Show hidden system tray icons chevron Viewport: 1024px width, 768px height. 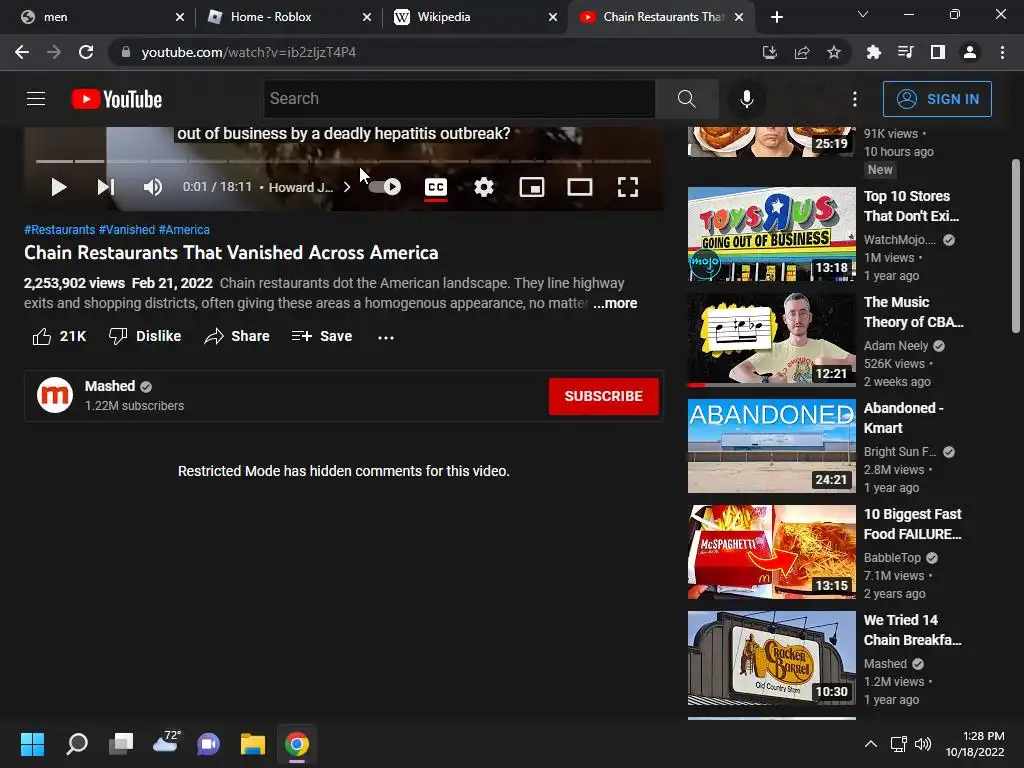(871, 744)
